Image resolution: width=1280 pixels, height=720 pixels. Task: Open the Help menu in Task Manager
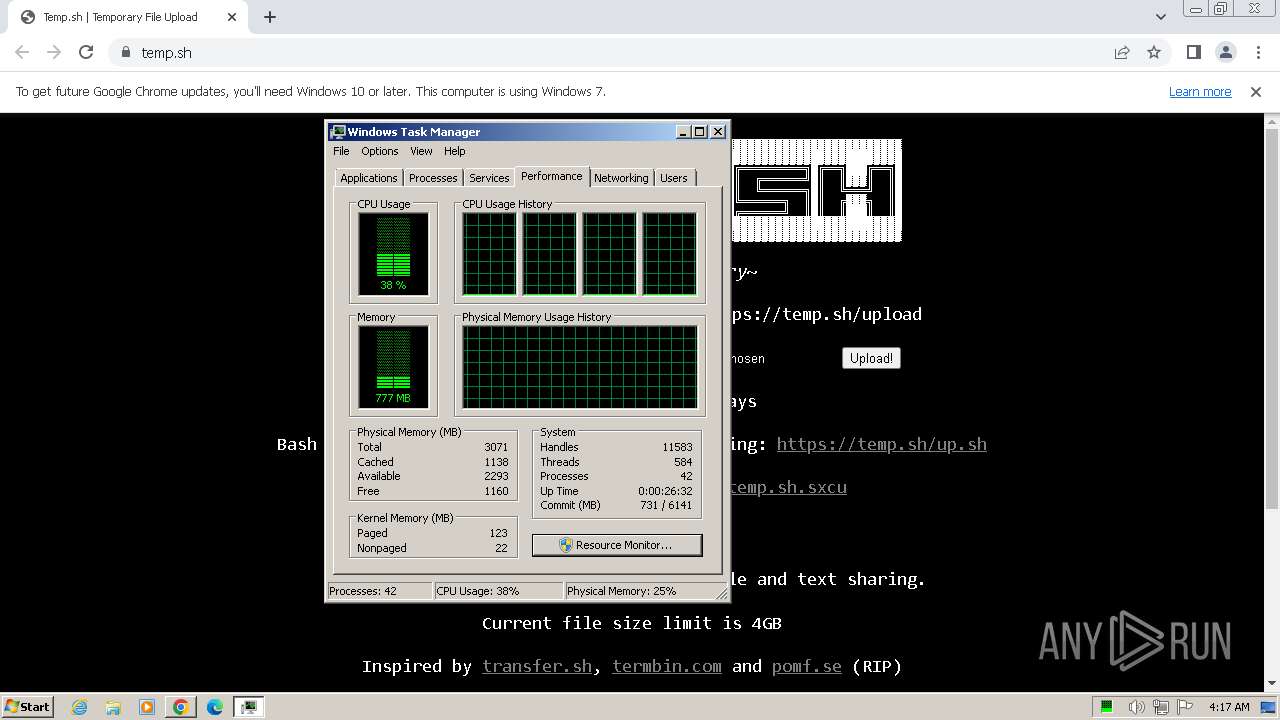click(455, 151)
